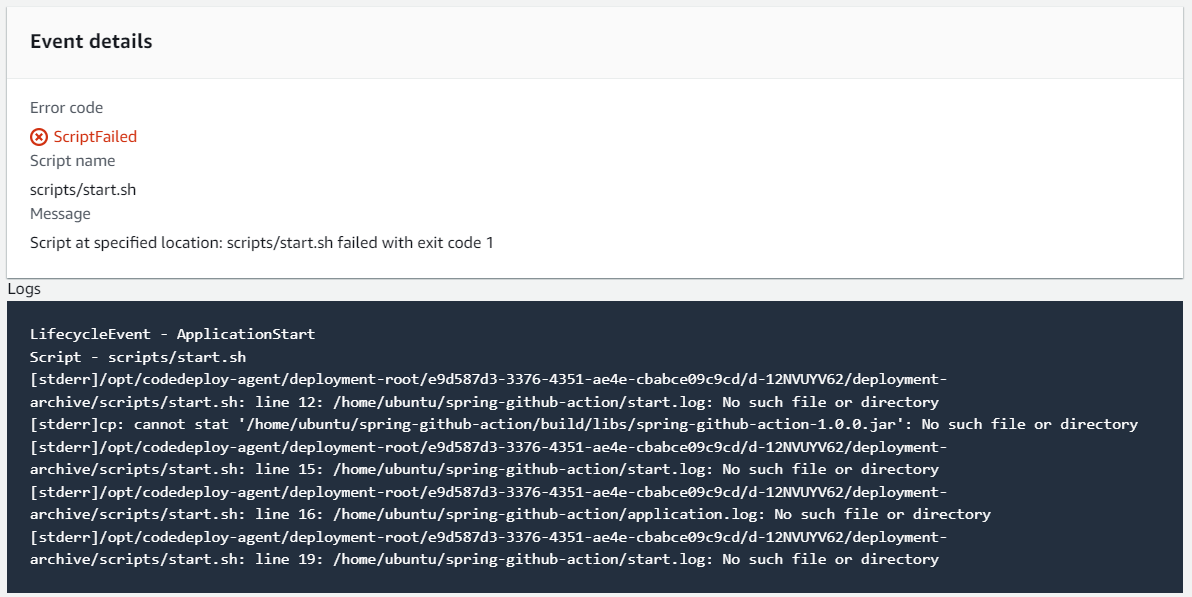1192x597 pixels.
Task: Click the last stderr deployment-root path line
Action: click(x=489, y=537)
